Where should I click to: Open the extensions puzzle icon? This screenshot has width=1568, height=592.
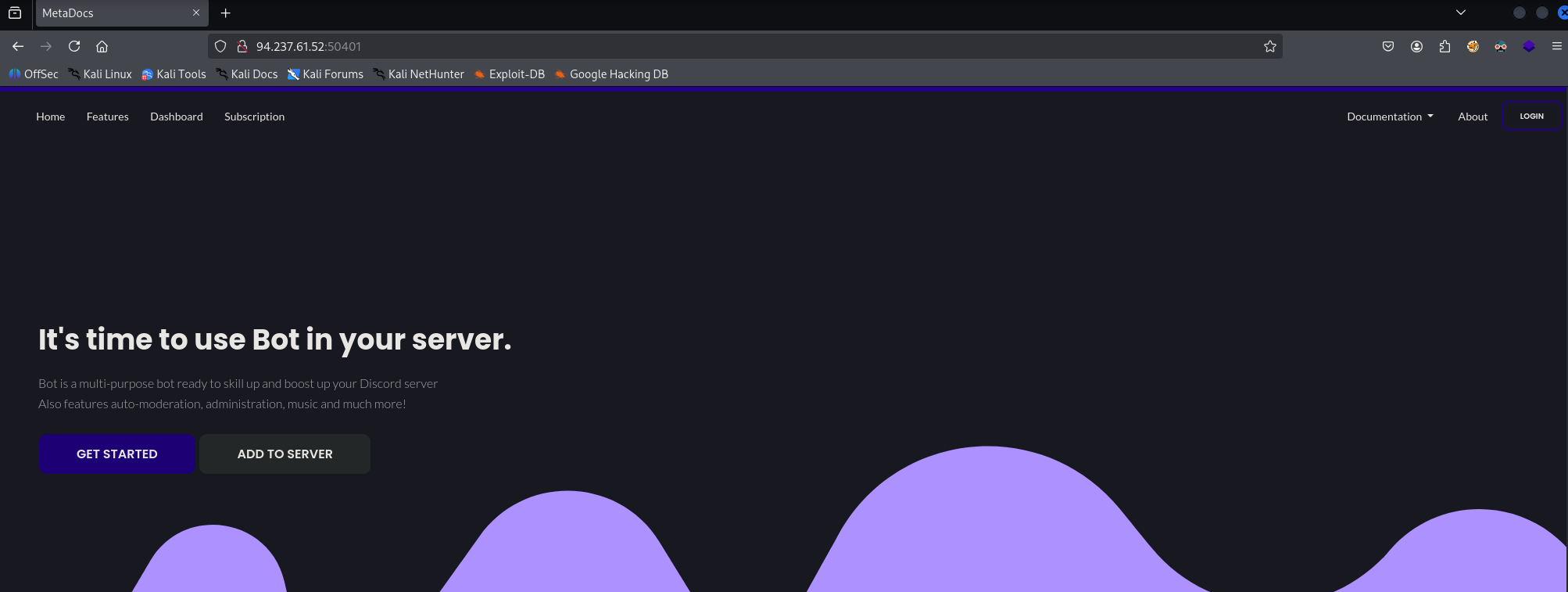click(x=1444, y=46)
